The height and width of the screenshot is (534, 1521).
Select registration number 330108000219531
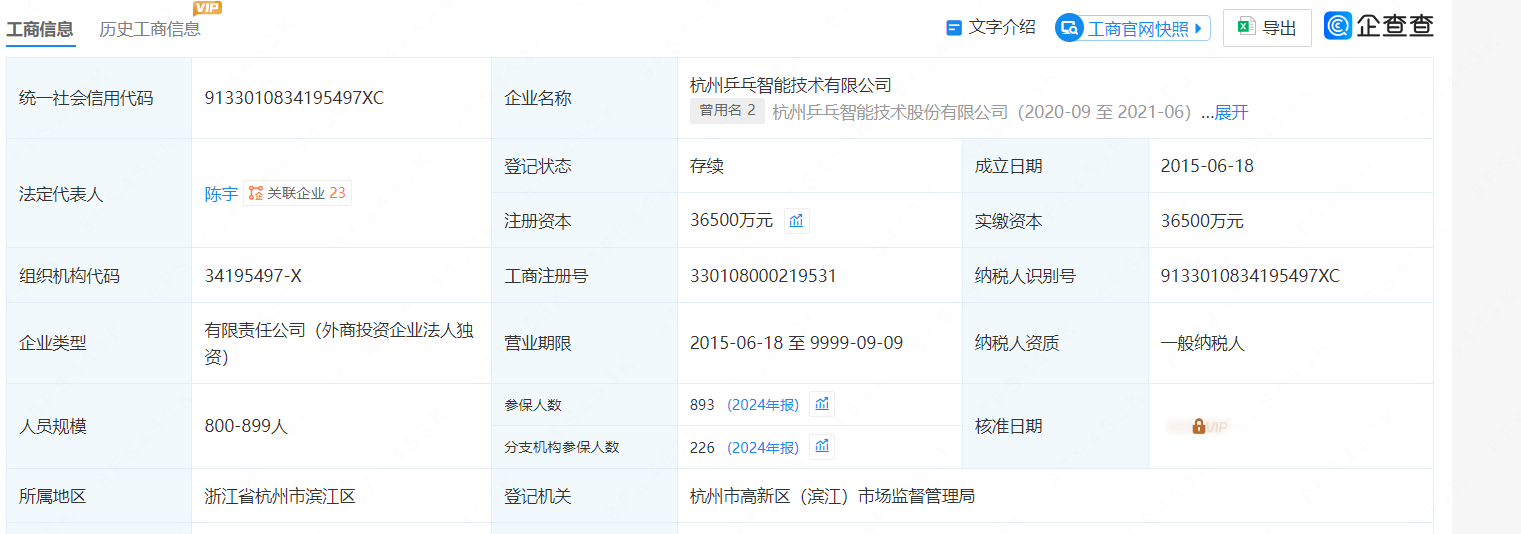pos(763,275)
